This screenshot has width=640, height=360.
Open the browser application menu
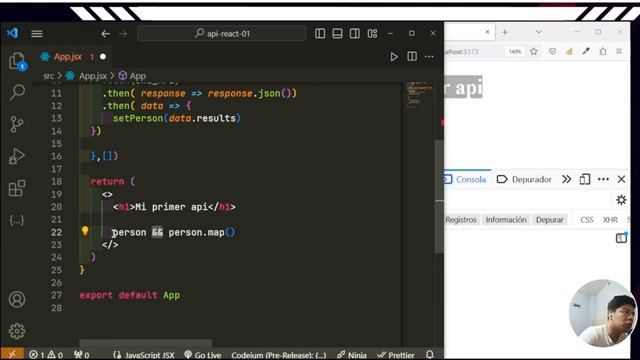click(619, 51)
